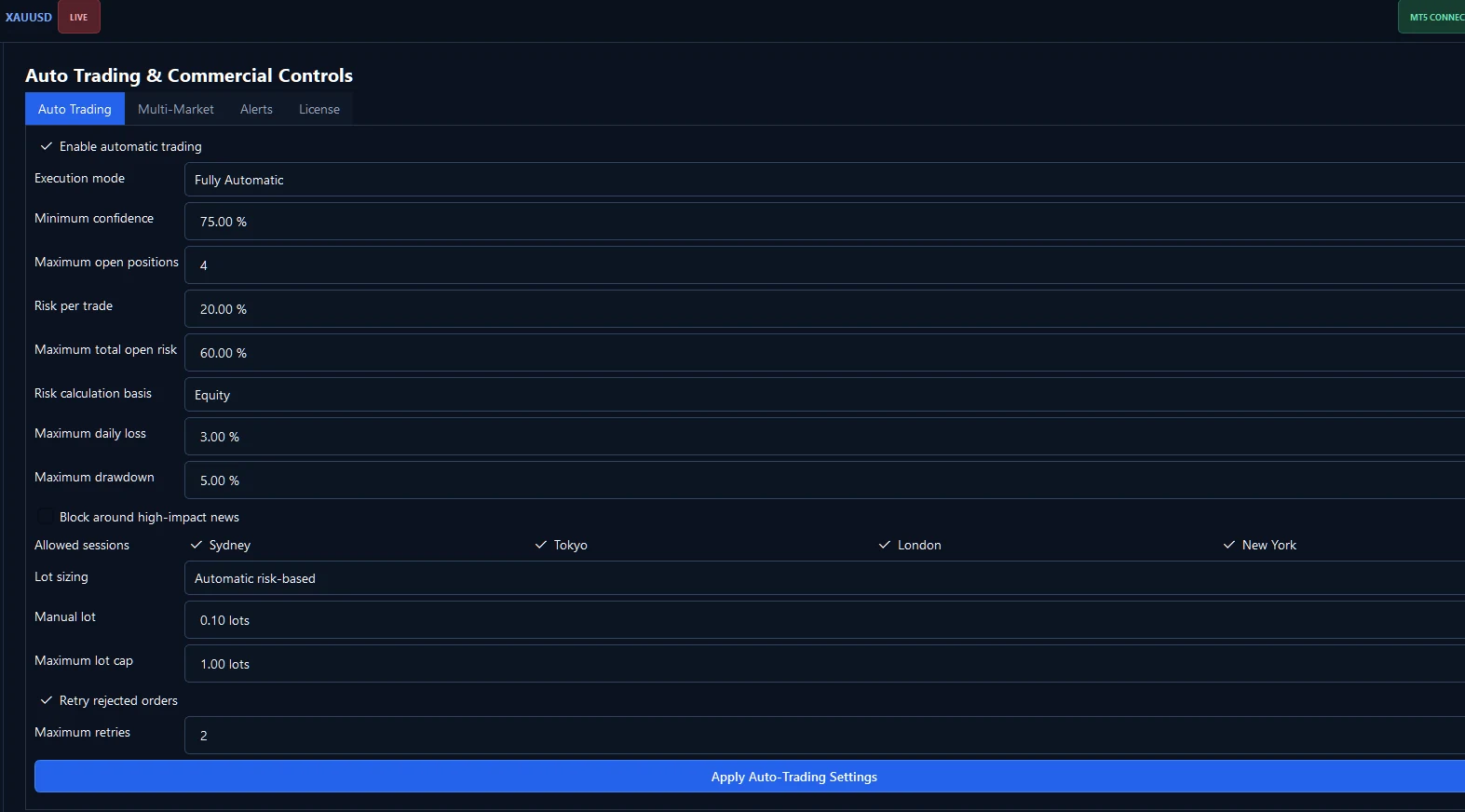Viewport: 1465px width, 812px height.
Task: Click the Auto Trading & Commercial Controls heading
Action: click(189, 75)
